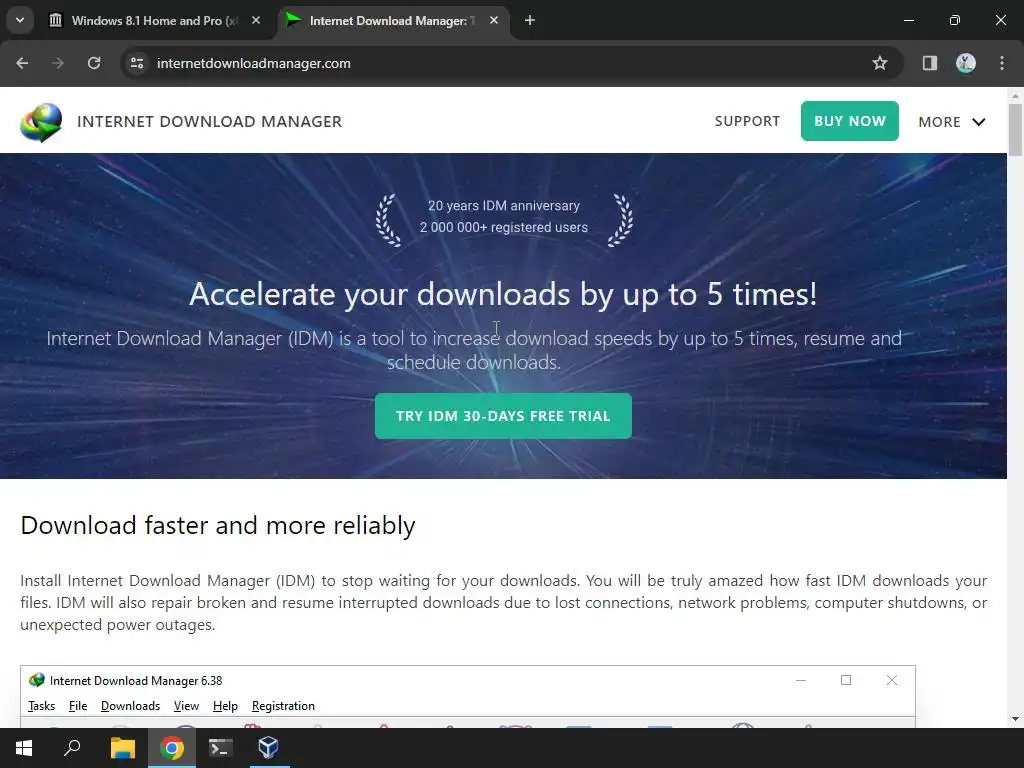Open the Chrome profile avatar
Screen dimensions: 1024x768
966,63
